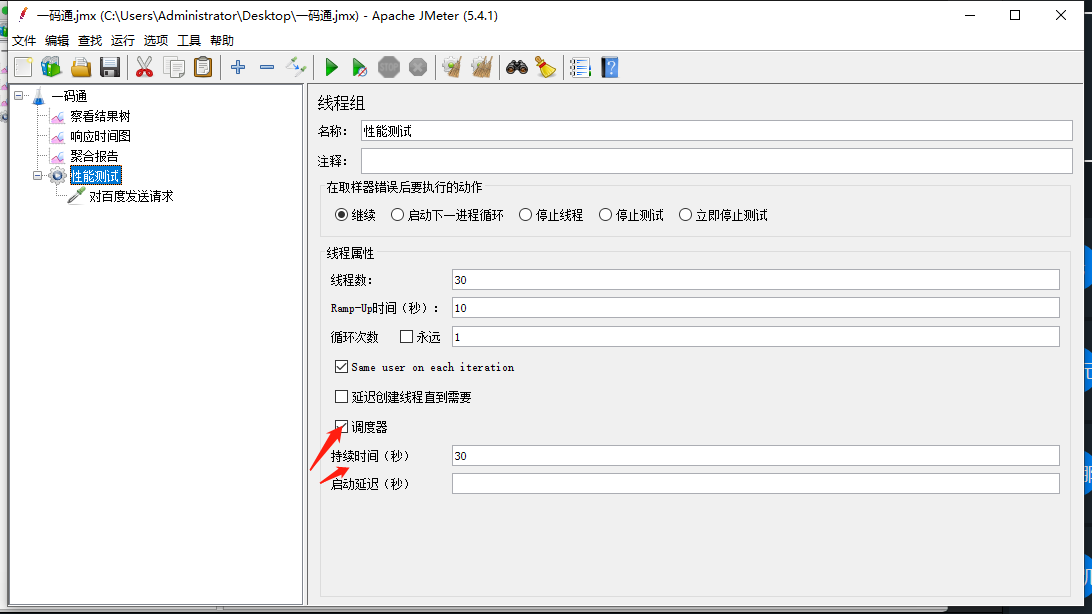Start test with no pauses icon

tap(359, 68)
